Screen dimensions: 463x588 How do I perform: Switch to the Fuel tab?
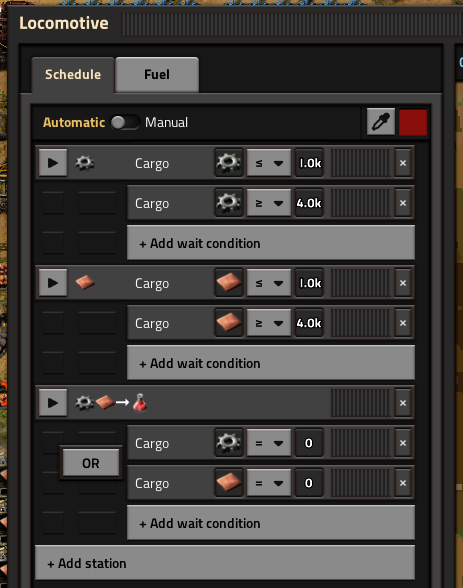pyautogui.click(x=157, y=74)
